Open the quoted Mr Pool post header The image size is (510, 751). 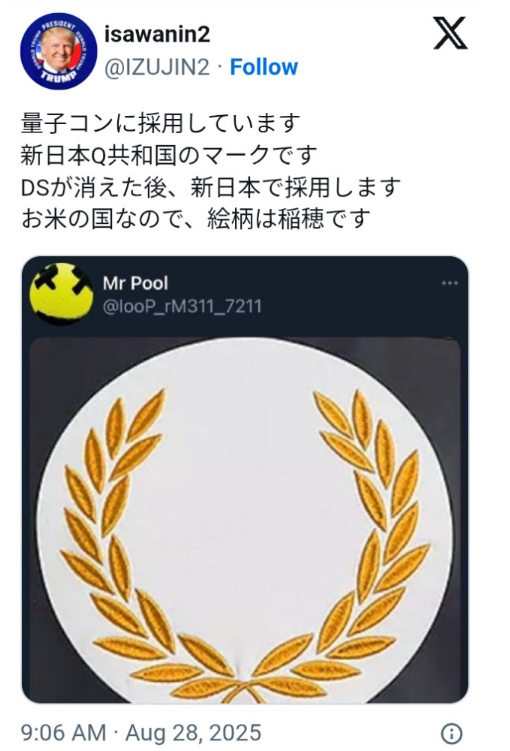(x=245, y=294)
